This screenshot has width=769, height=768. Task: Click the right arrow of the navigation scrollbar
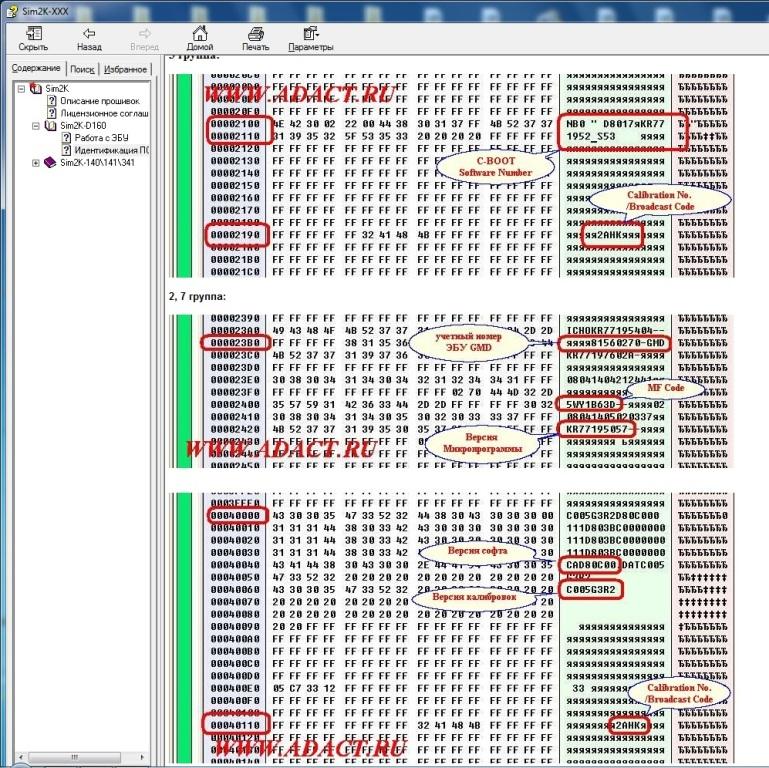point(142,757)
